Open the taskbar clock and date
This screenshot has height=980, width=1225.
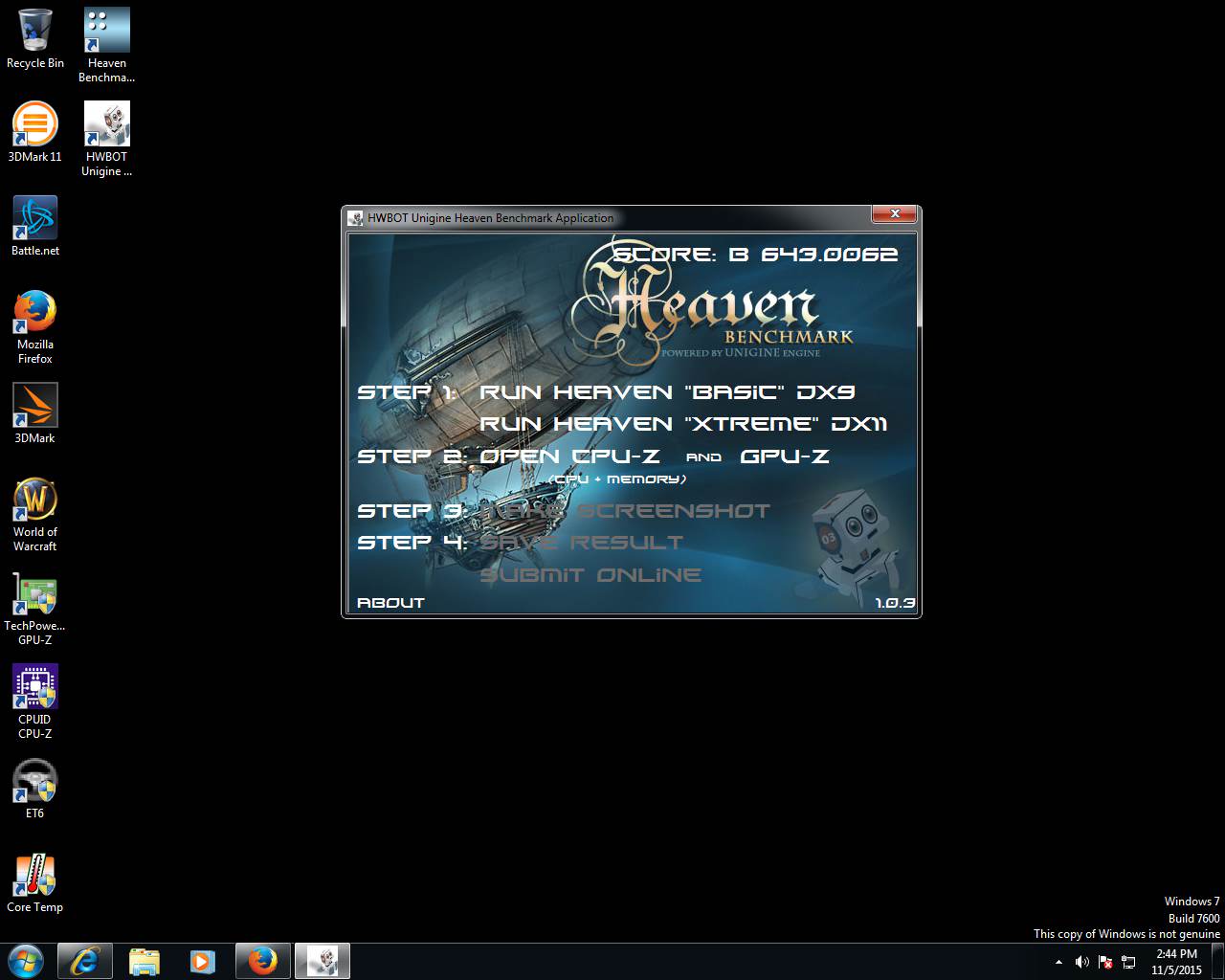click(x=1176, y=962)
